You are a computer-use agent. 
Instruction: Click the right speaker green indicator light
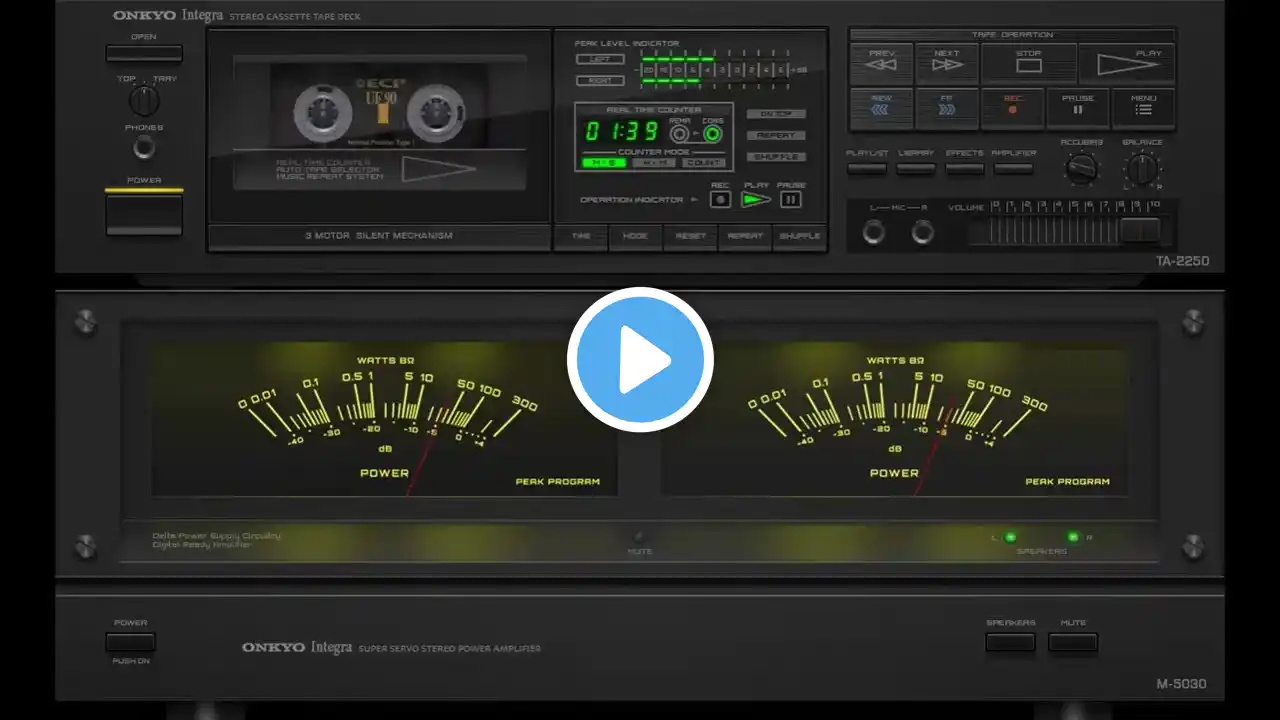tap(1073, 537)
